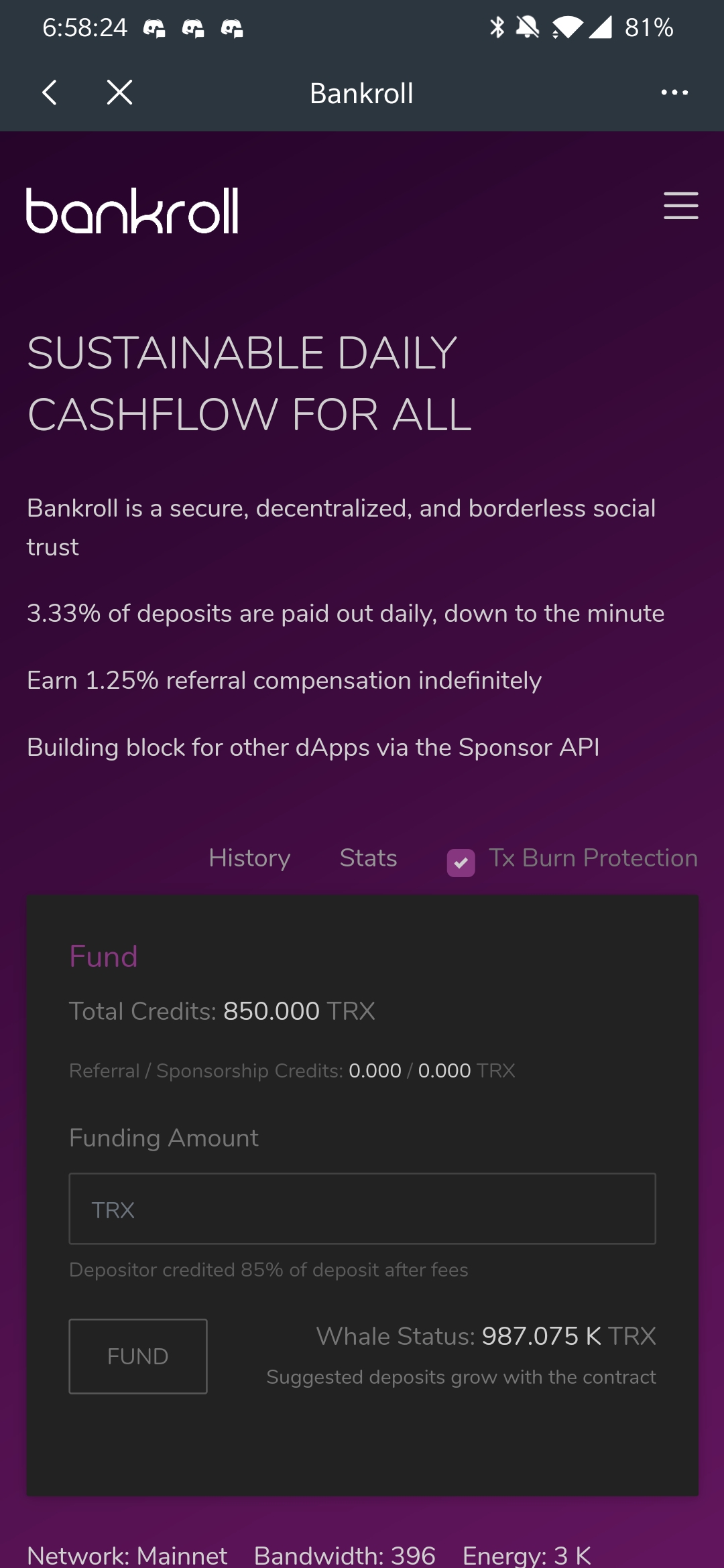Tap the Fund section heading
The width and height of the screenshot is (724, 1568).
tap(103, 956)
